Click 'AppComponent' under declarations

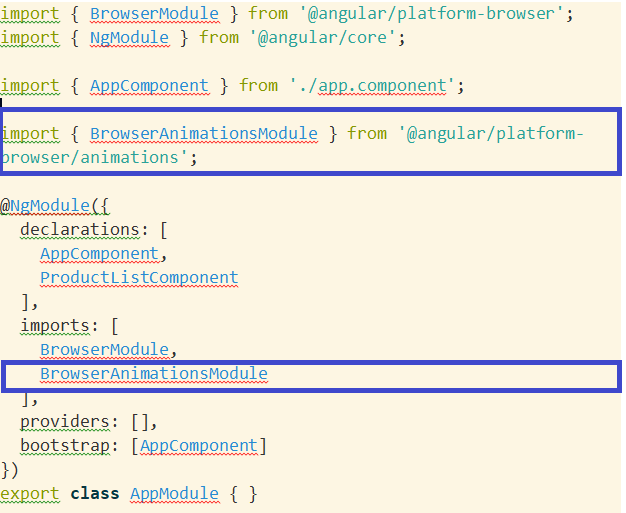(99, 254)
